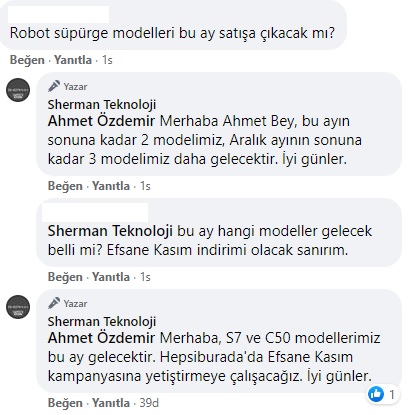Like the robot süpürge question comment
Image resolution: width=412 pixels, height=415 pixels.
point(27,60)
